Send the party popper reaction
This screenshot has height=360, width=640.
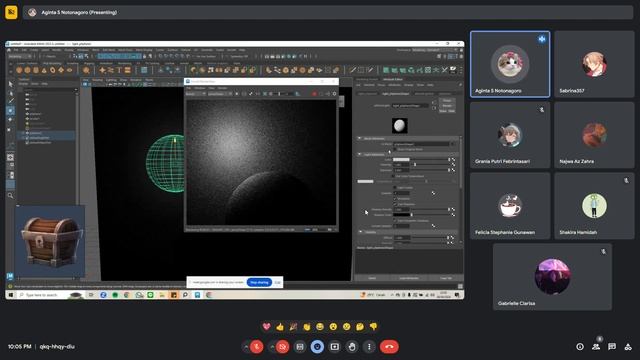293,327
